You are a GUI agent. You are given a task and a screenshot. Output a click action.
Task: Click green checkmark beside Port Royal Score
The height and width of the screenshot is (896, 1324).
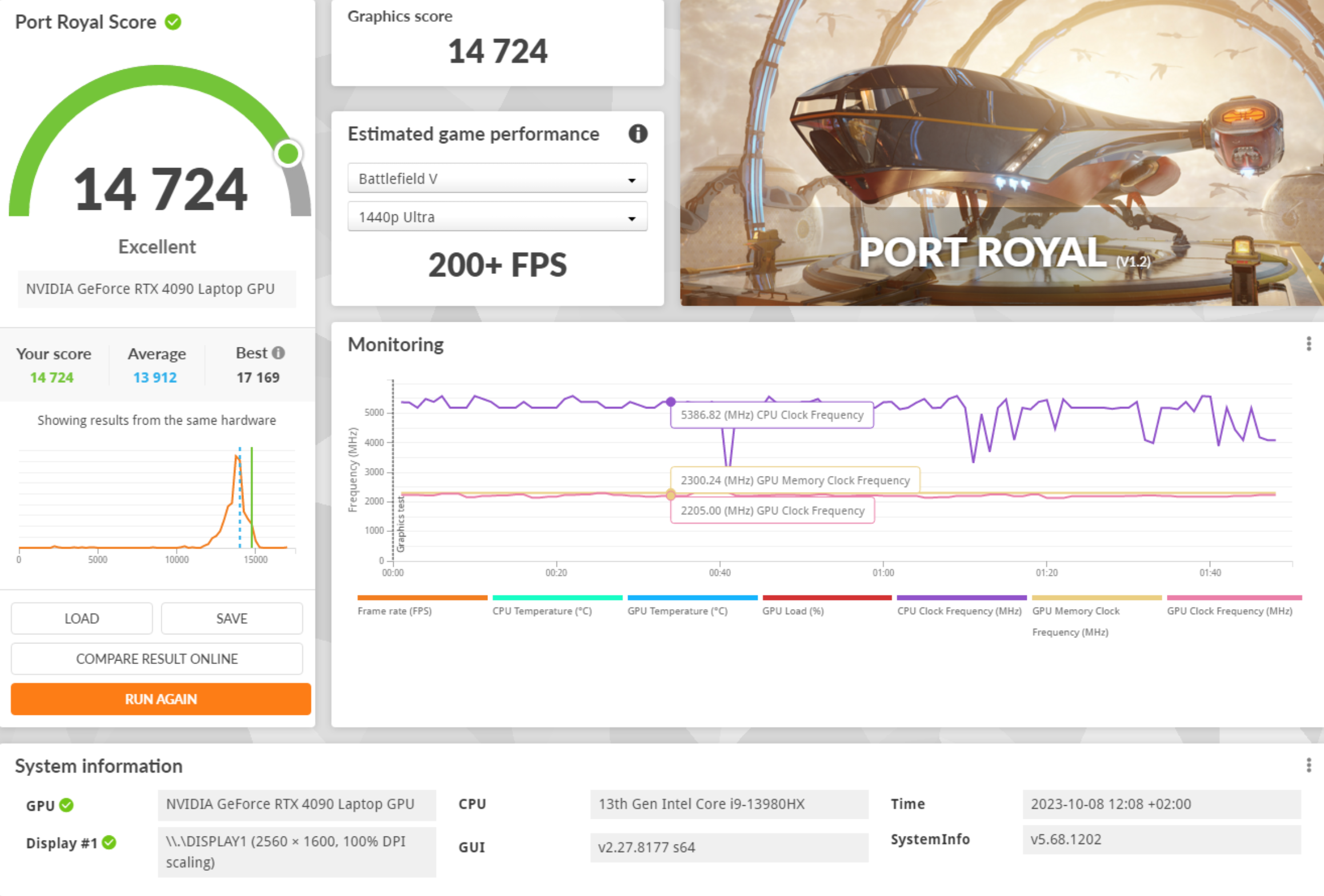click(x=173, y=22)
